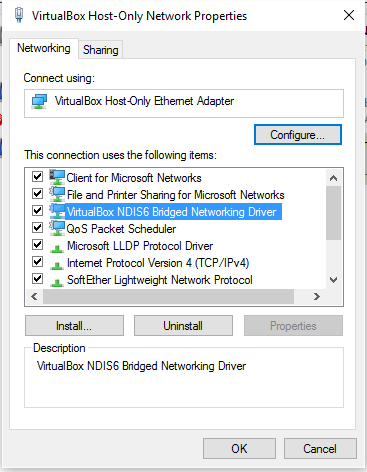
Task: Click the Uninstall button
Action: tap(183, 326)
